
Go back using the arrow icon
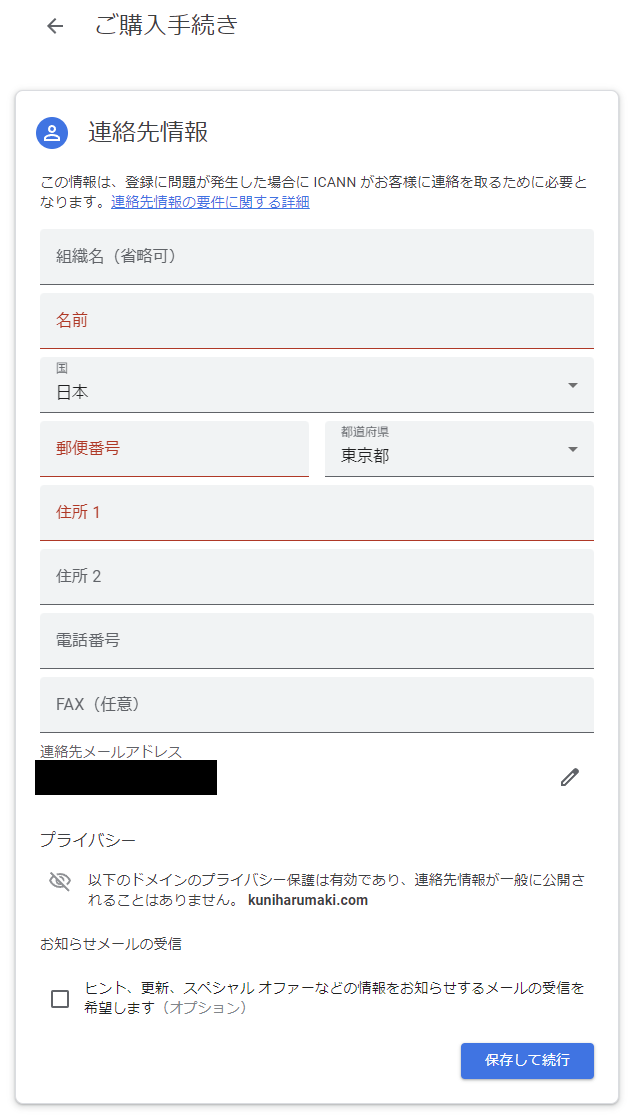pyautogui.click(x=55, y=26)
